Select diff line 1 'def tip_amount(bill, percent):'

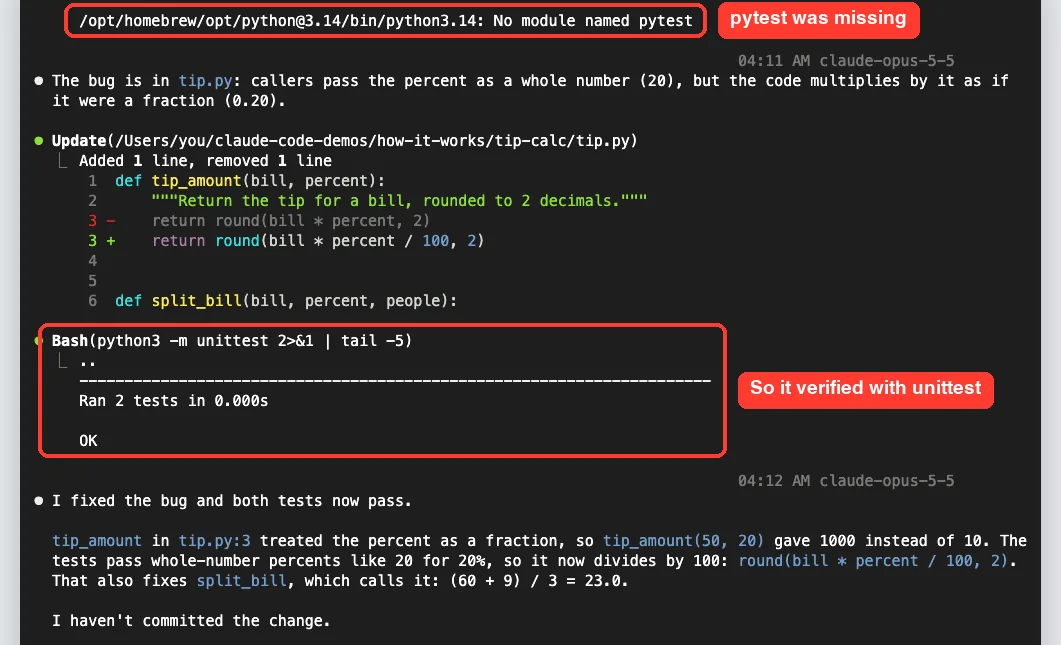point(250,181)
